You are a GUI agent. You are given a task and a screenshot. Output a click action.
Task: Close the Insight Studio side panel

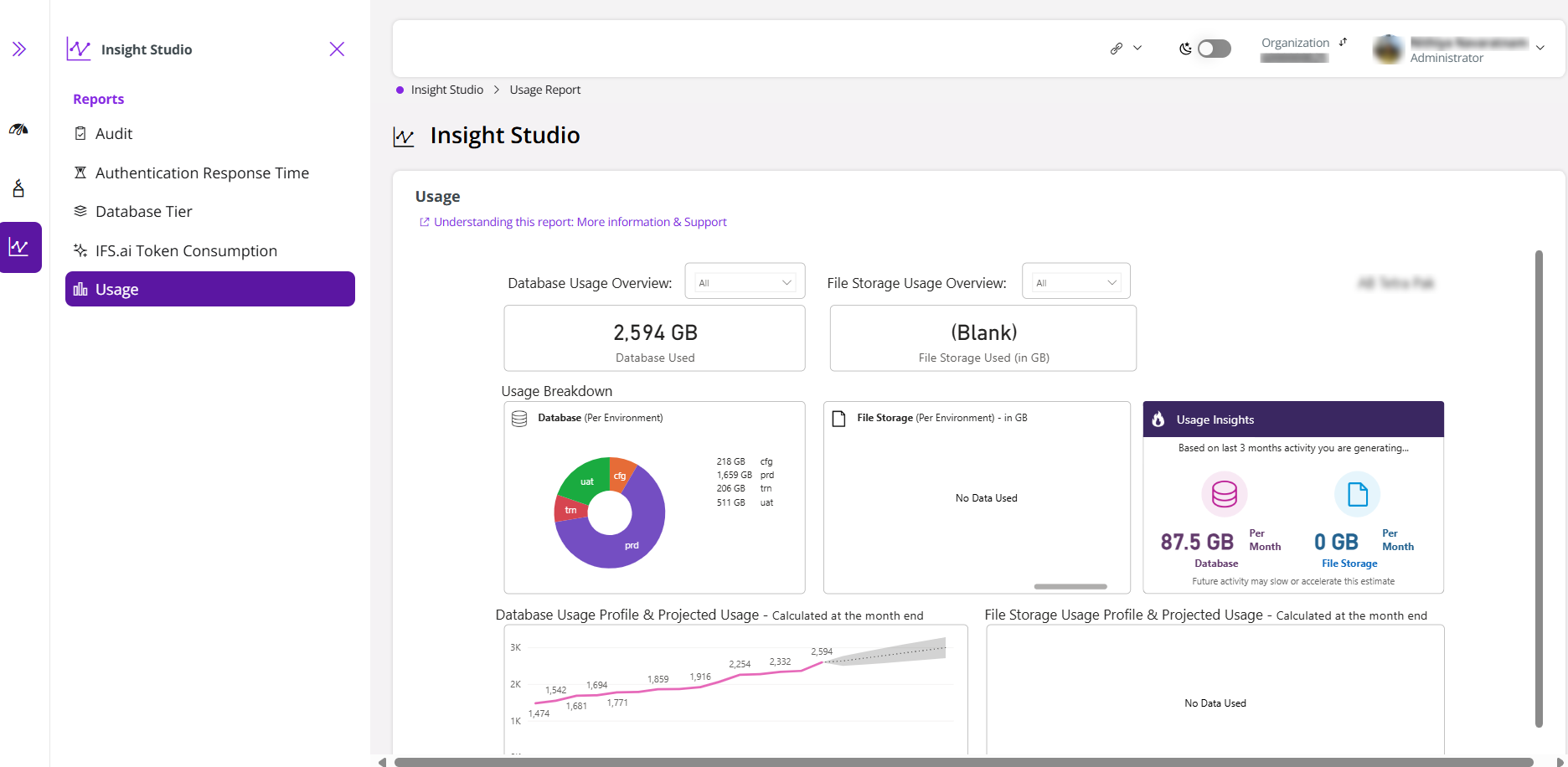coord(337,49)
